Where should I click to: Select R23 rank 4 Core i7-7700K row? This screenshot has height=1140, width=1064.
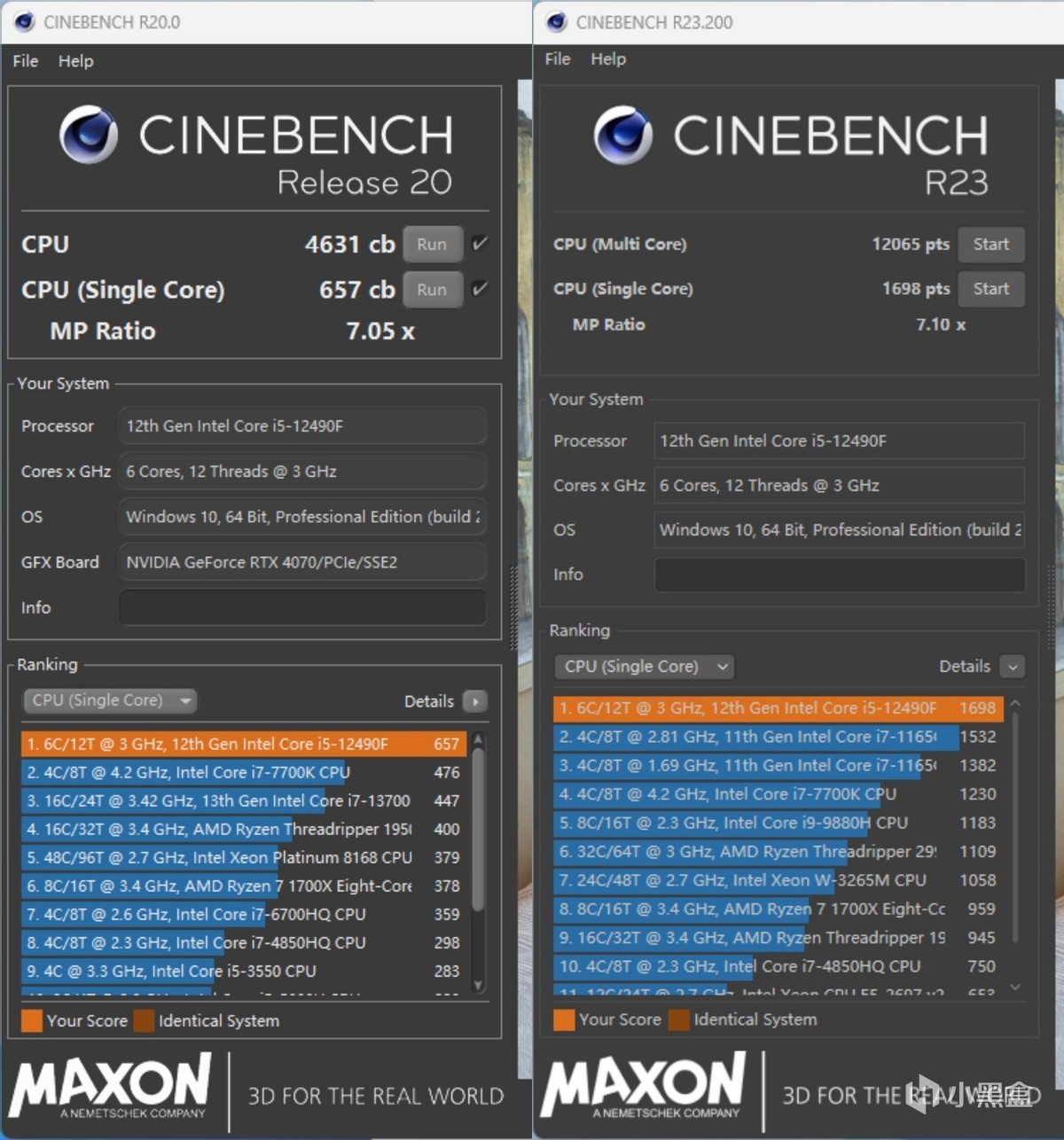[x=778, y=794]
